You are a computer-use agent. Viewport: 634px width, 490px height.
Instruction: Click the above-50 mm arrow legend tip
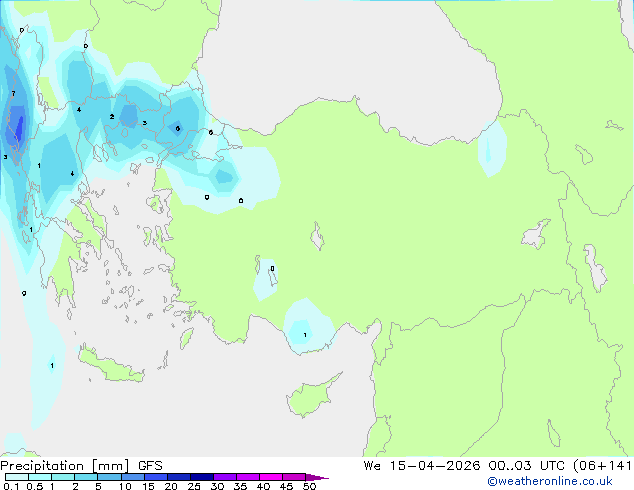317,477
